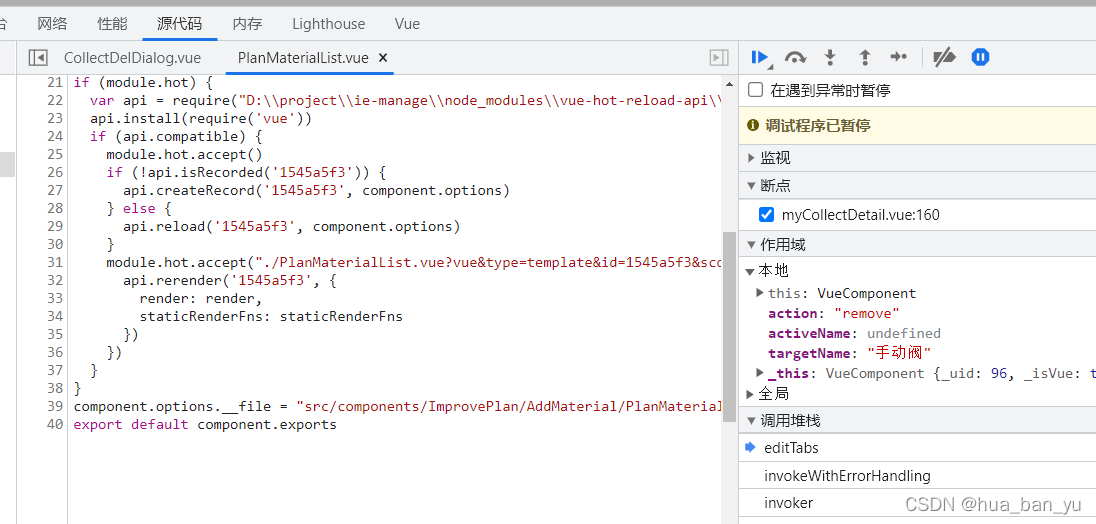Set breakpoint on line 32
Screen dimensions: 1096x524
[x=55, y=280]
